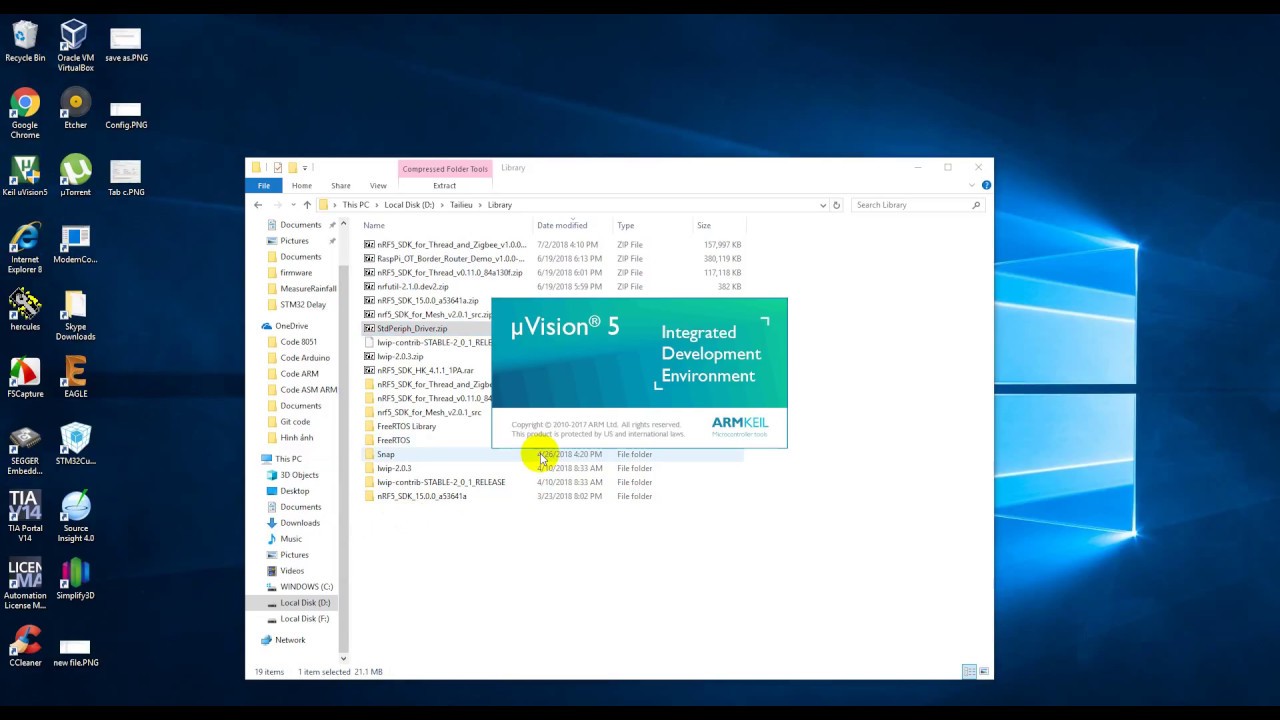
Task: Switch to the Home ribbon tab
Action: [x=301, y=186]
